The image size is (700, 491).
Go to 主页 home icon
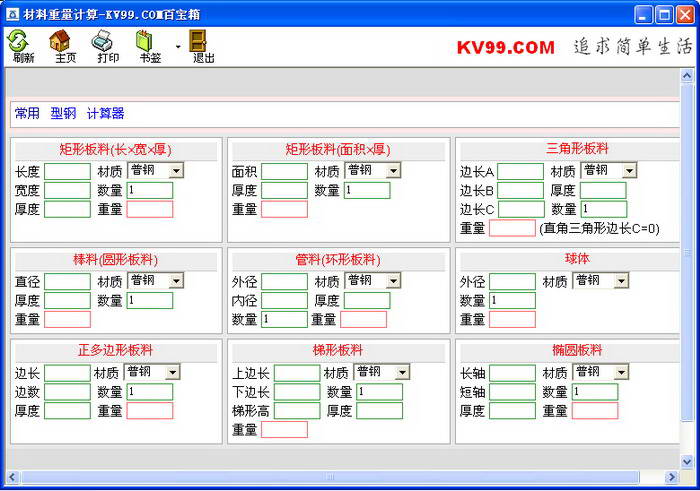coord(63,46)
